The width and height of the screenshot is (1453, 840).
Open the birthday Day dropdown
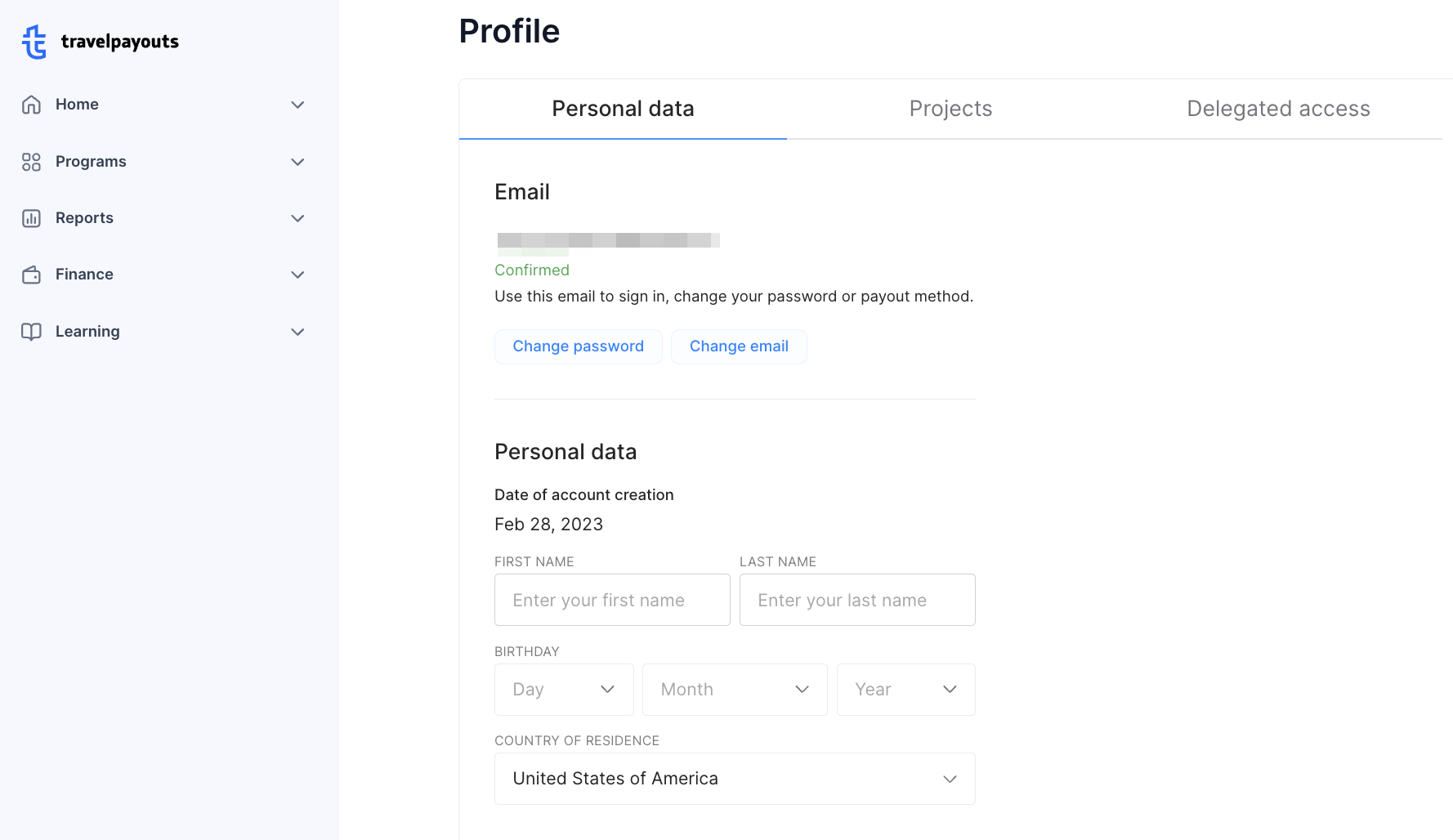click(x=564, y=690)
